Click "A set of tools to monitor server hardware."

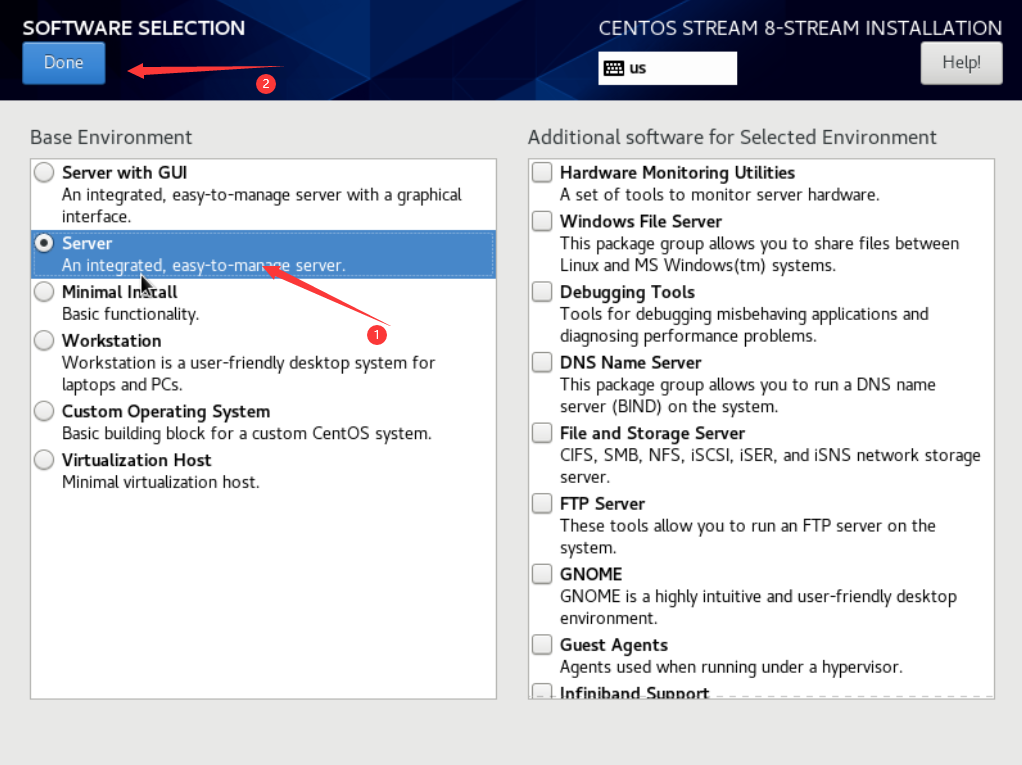click(720, 195)
